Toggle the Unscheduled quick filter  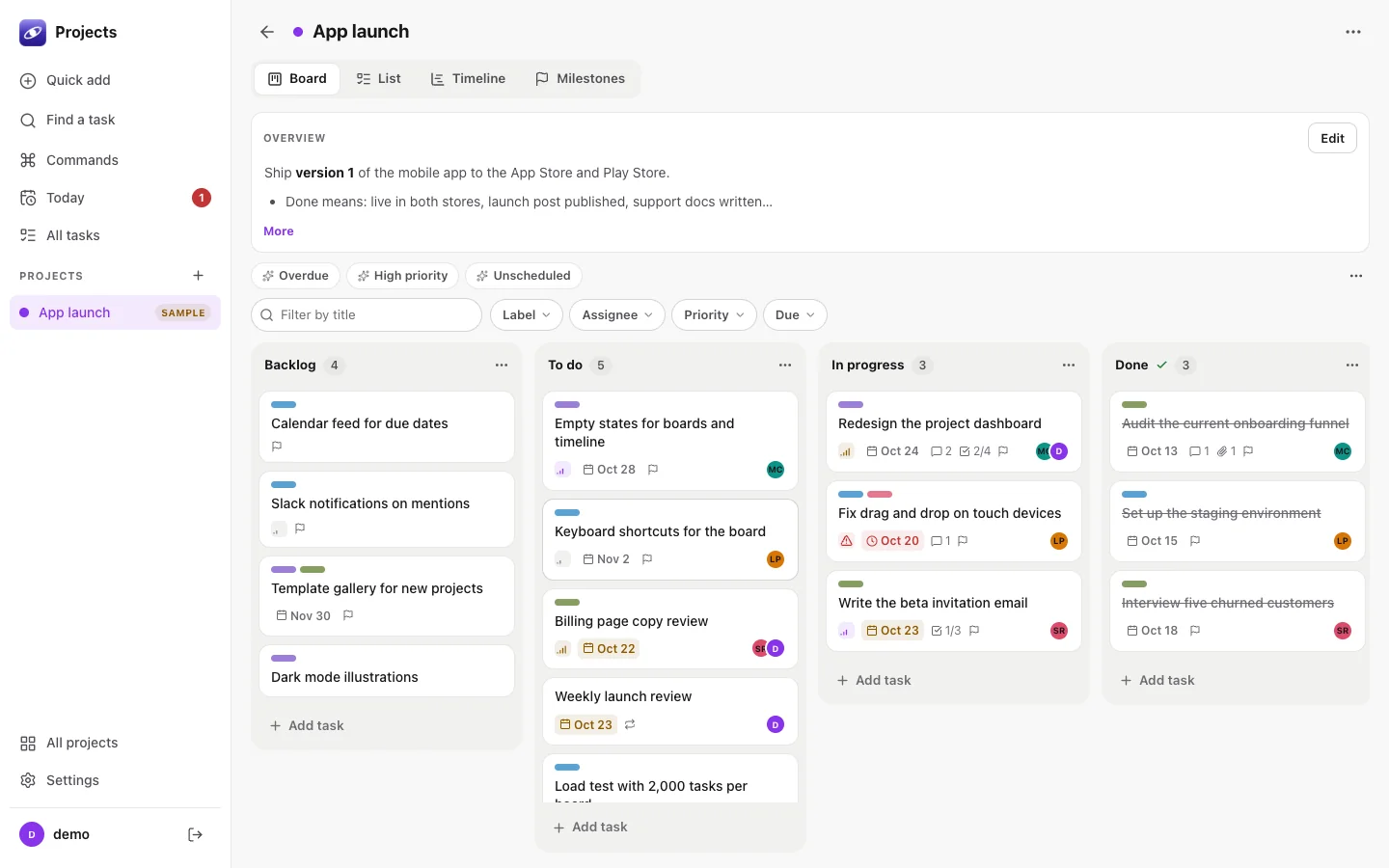(x=524, y=276)
